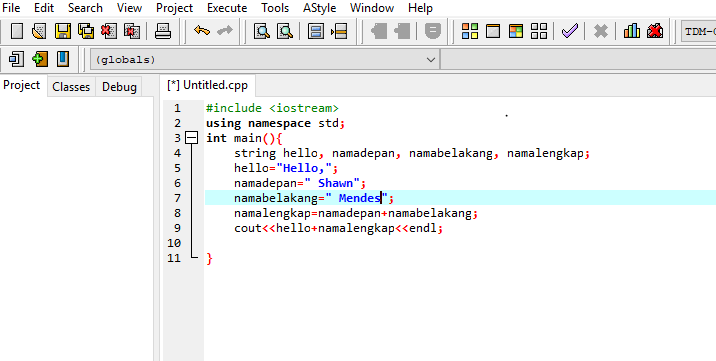Click line number 10 in the gutter

click(x=174, y=243)
